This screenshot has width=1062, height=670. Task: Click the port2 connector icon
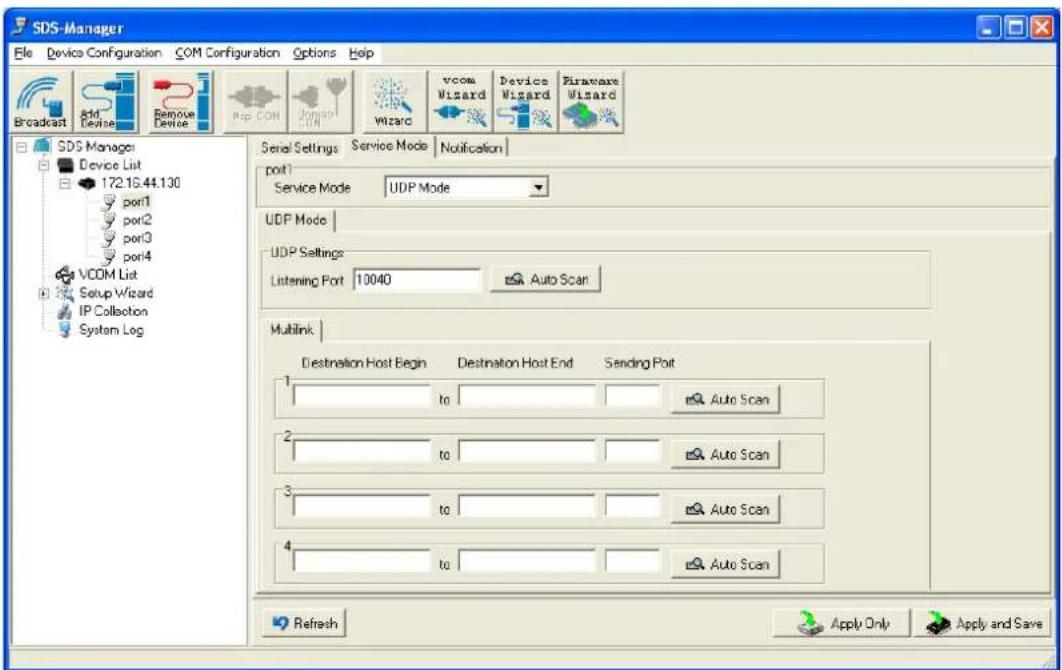click(x=108, y=220)
